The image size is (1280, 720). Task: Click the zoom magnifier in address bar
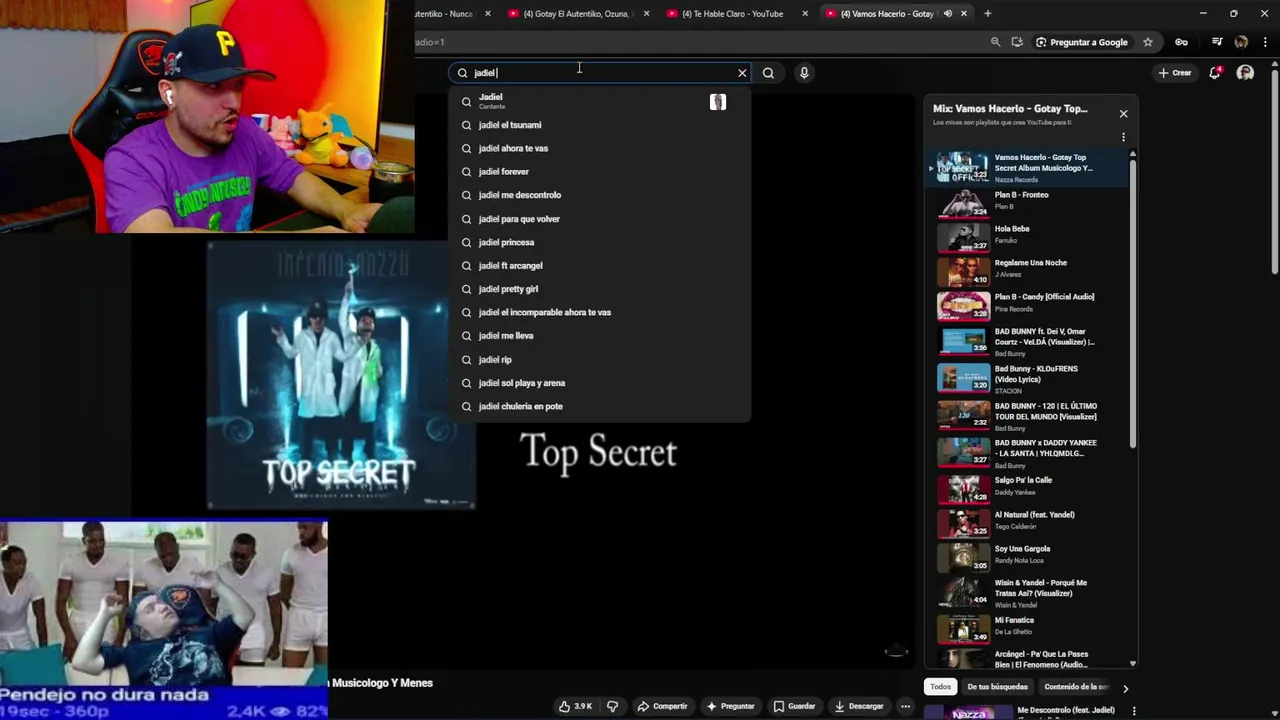point(995,42)
